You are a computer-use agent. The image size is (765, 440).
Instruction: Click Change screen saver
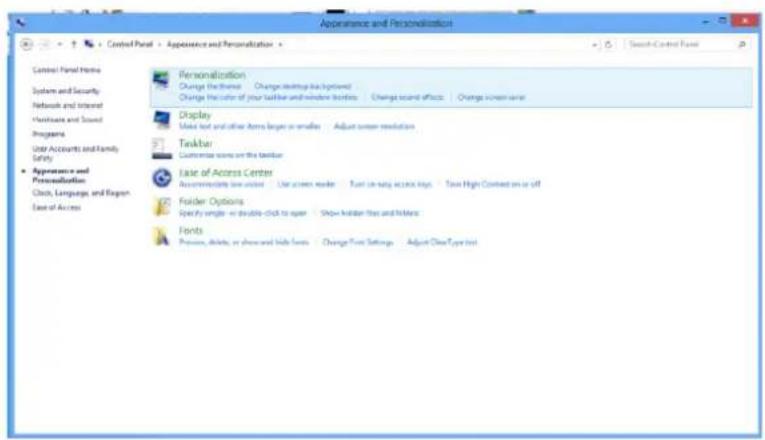click(491, 98)
